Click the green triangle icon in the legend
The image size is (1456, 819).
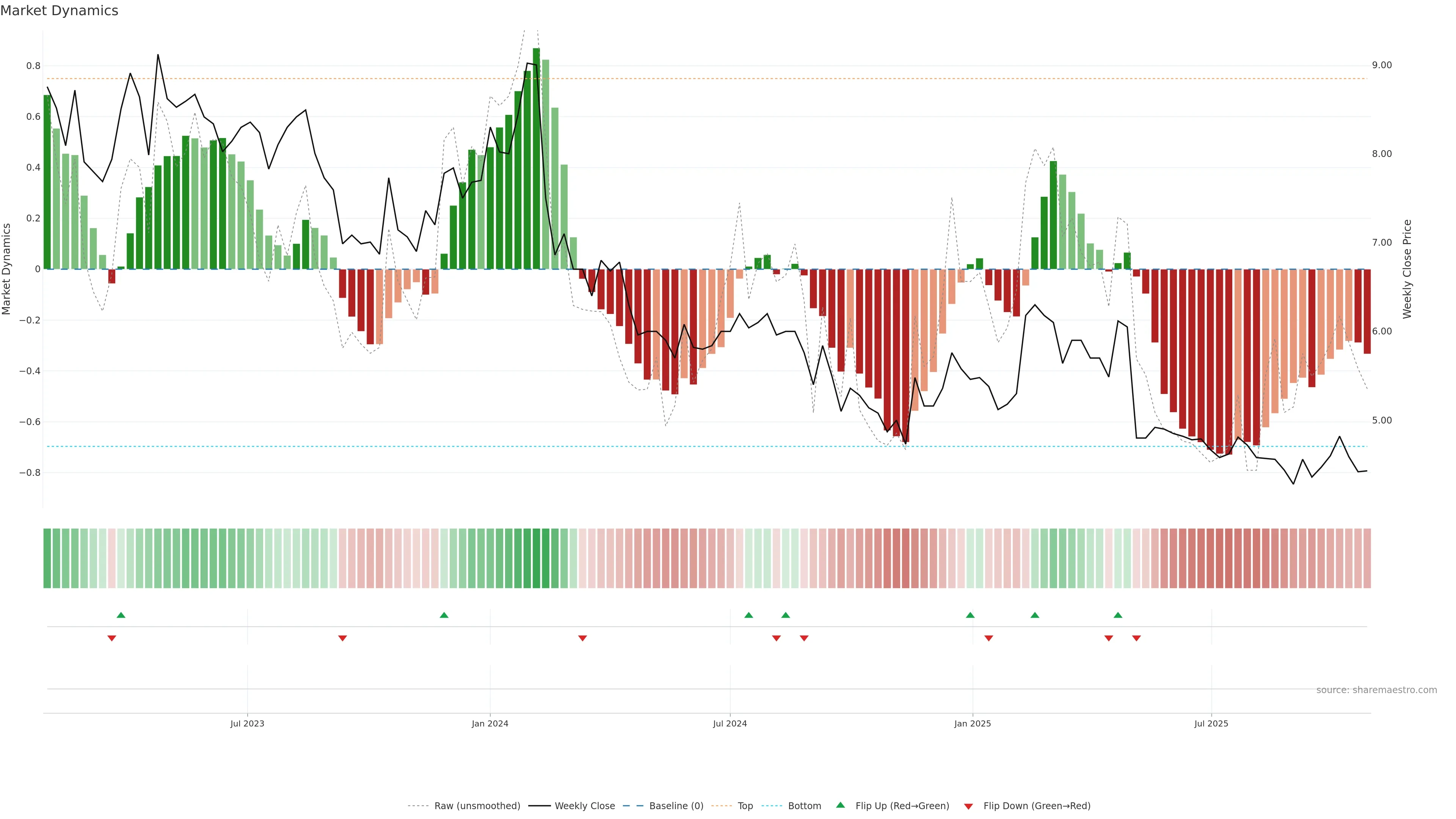(x=841, y=805)
